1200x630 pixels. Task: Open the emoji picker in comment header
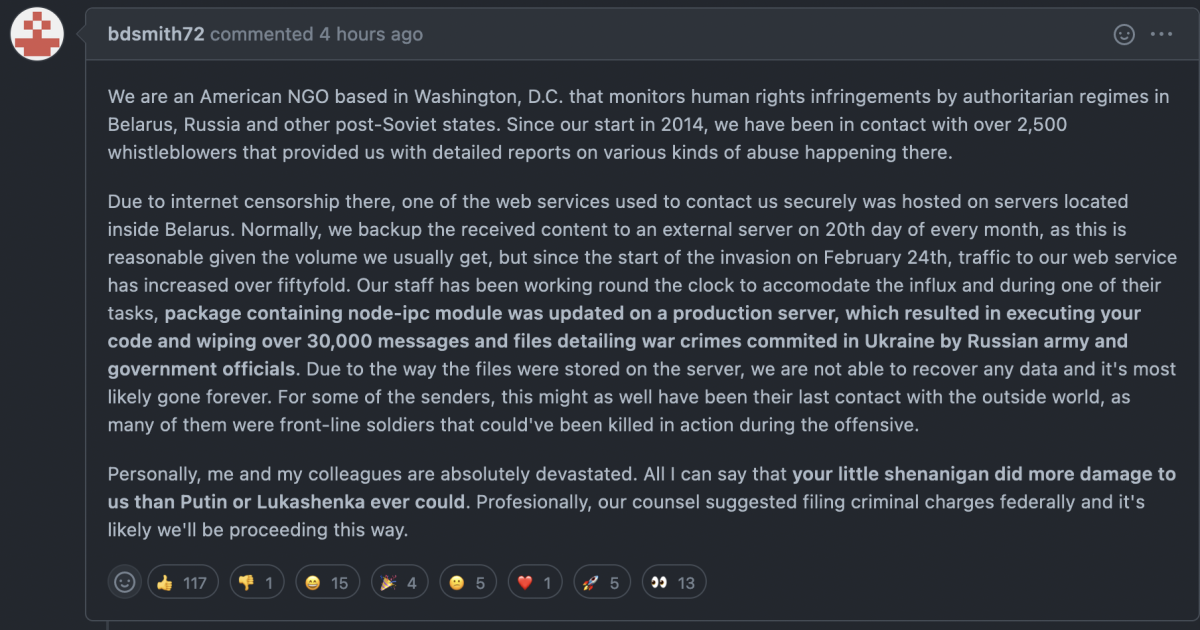tap(1124, 34)
